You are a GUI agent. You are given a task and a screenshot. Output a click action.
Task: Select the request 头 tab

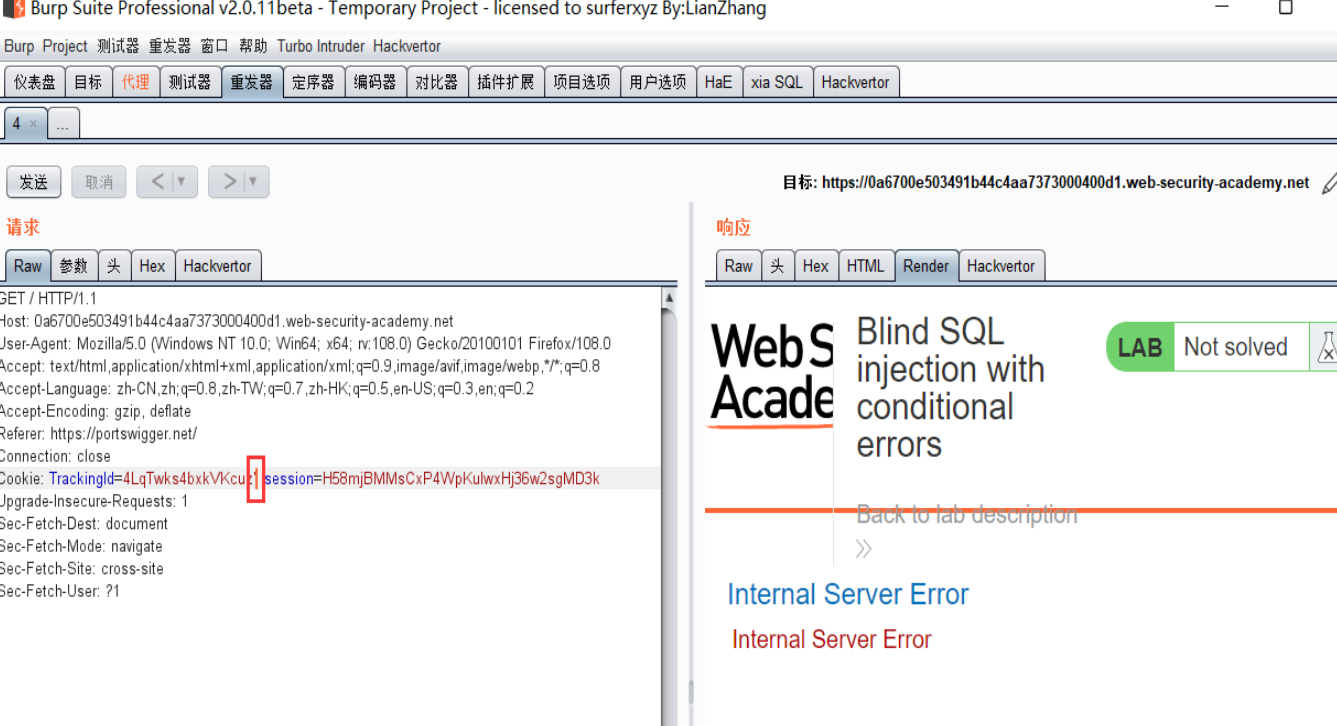pyautogui.click(x=114, y=266)
